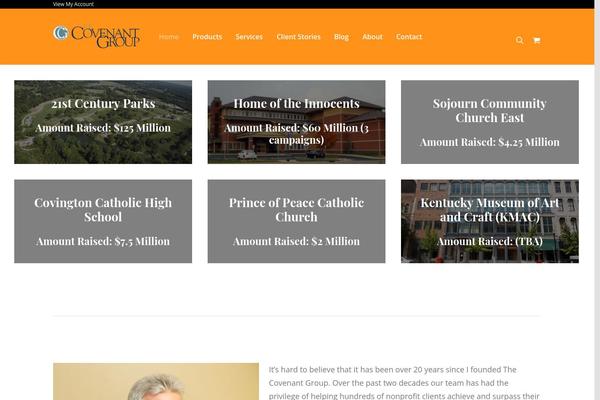Click the search magnifier icon
This screenshot has height=400, width=600.
click(519, 40)
